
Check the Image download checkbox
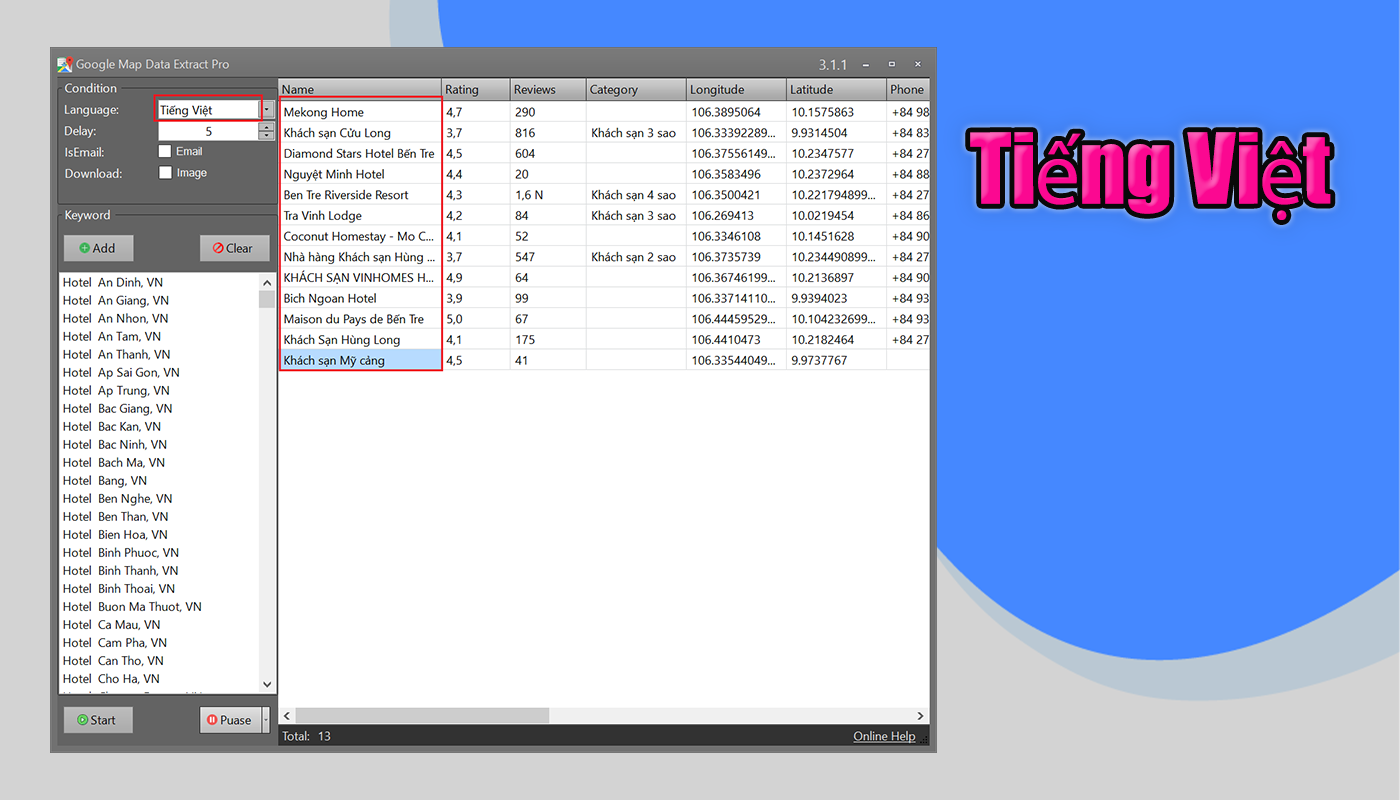tap(165, 171)
